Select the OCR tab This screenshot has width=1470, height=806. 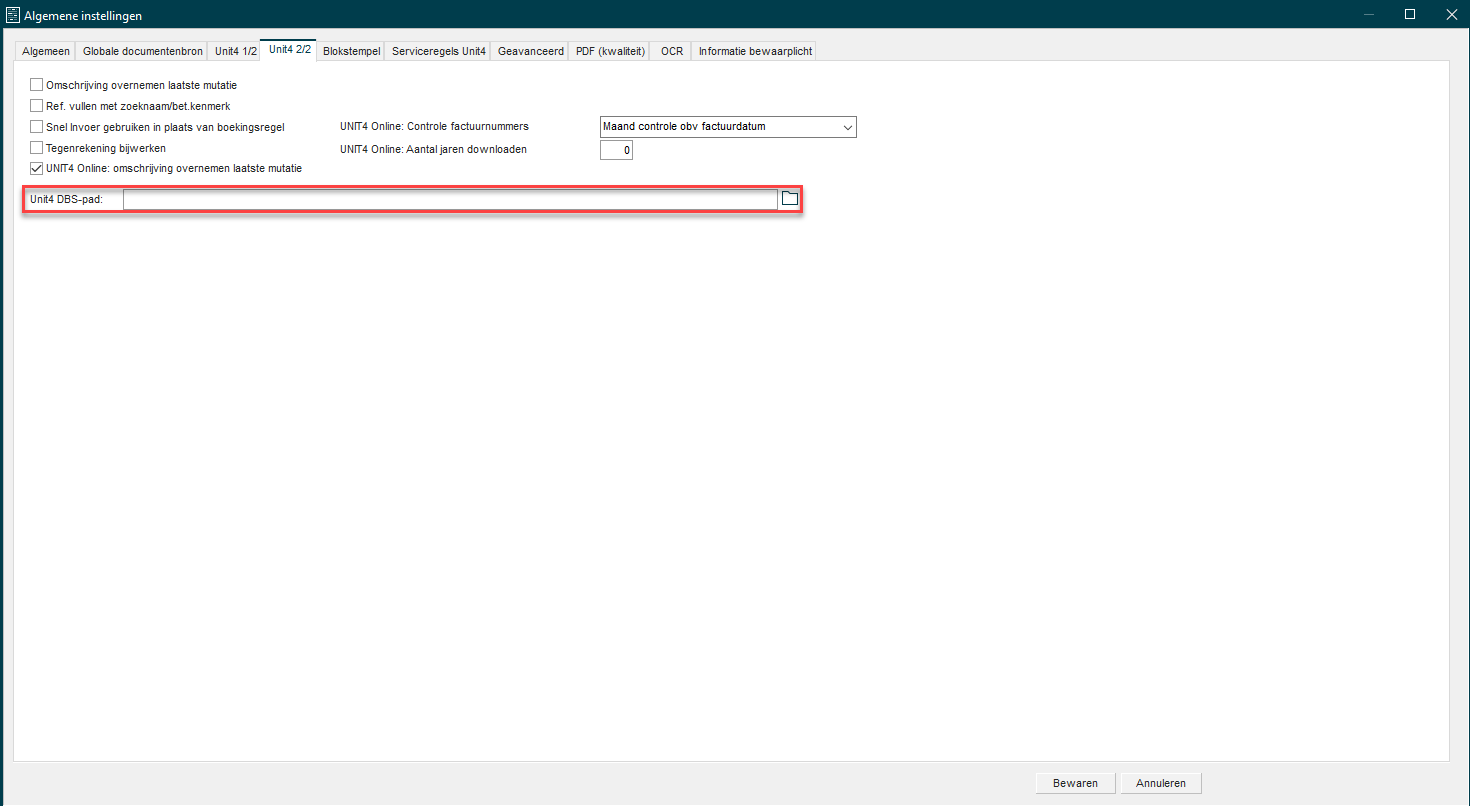click(672, 51)
